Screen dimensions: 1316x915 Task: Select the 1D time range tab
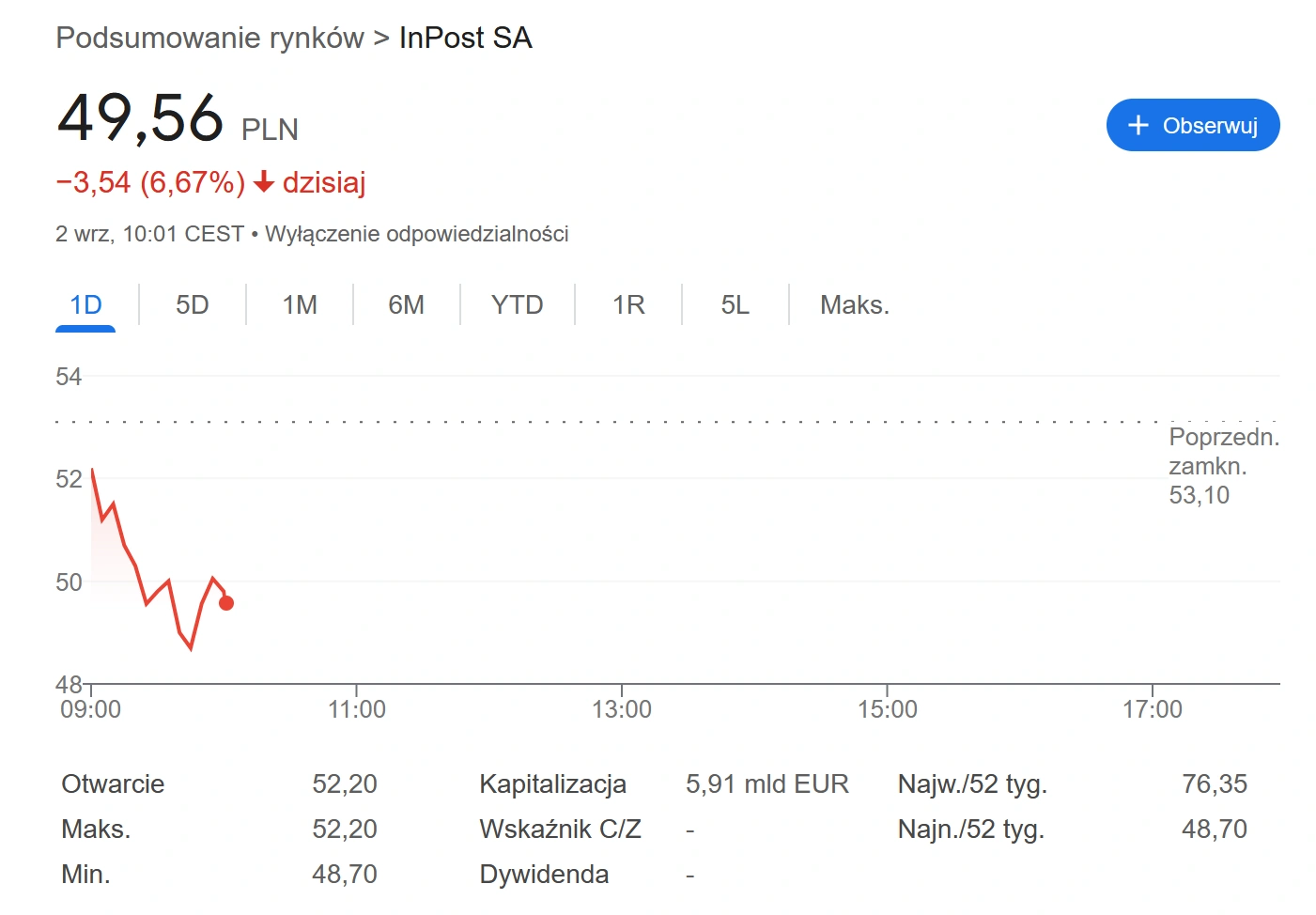pos(85,305)
